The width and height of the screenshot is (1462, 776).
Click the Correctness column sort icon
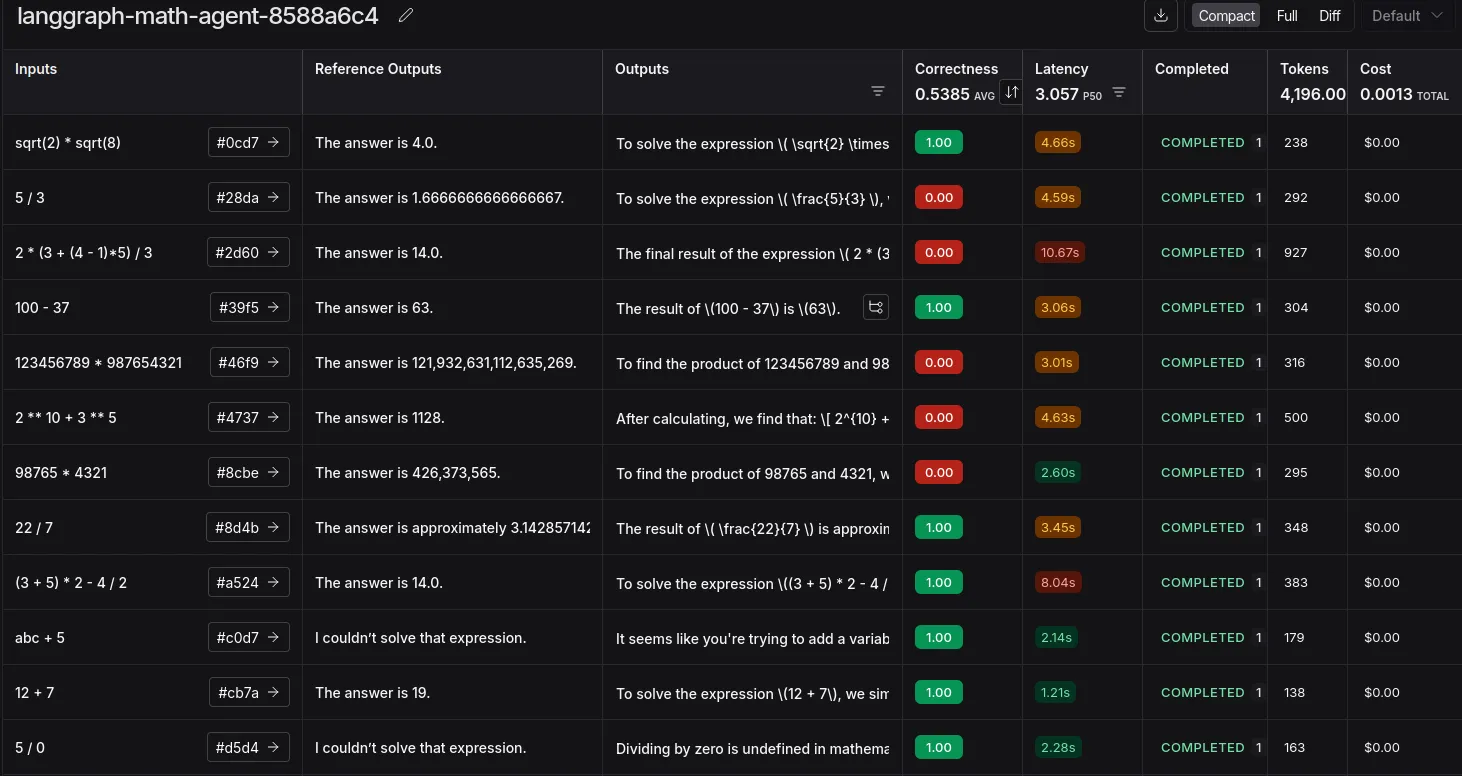[x=1011, y=92]
